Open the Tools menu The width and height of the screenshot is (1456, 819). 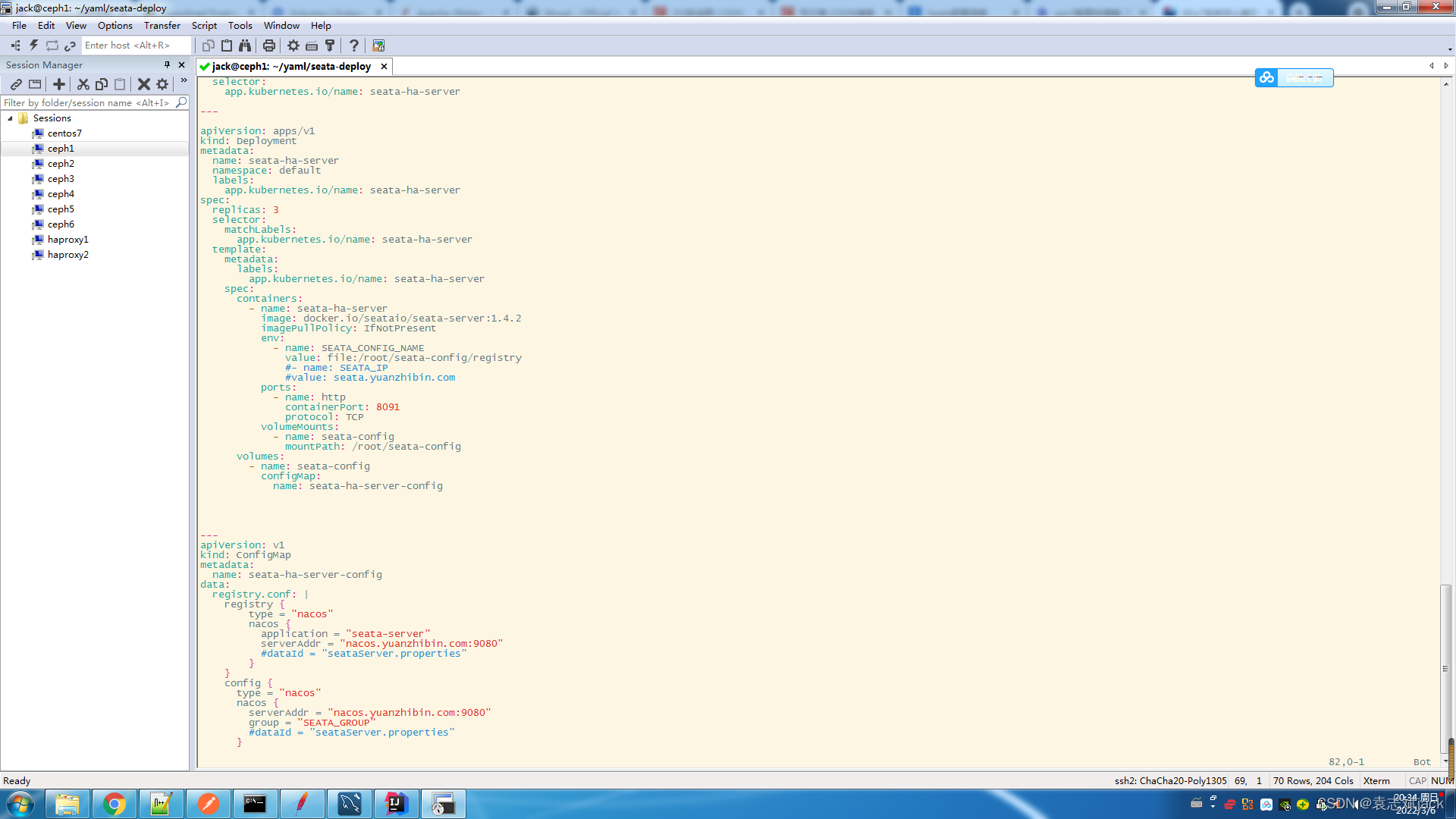(x=240, y=25)
